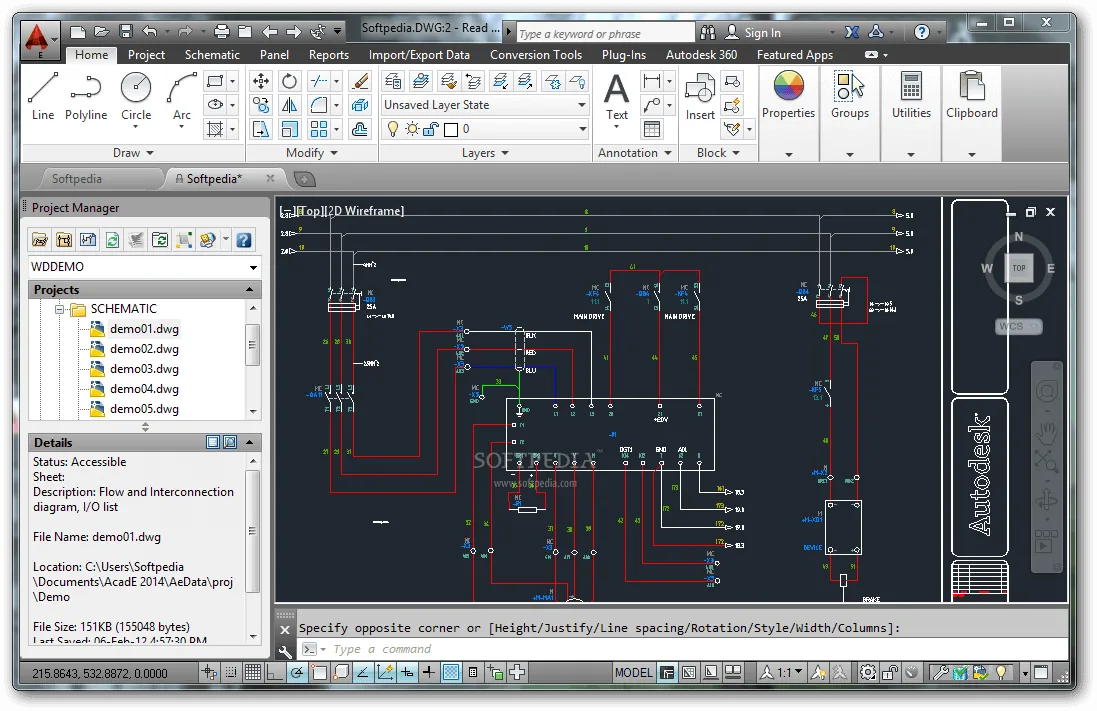Select the Scale modify tool
The image size is (1097, 711).
pos(289,129)
